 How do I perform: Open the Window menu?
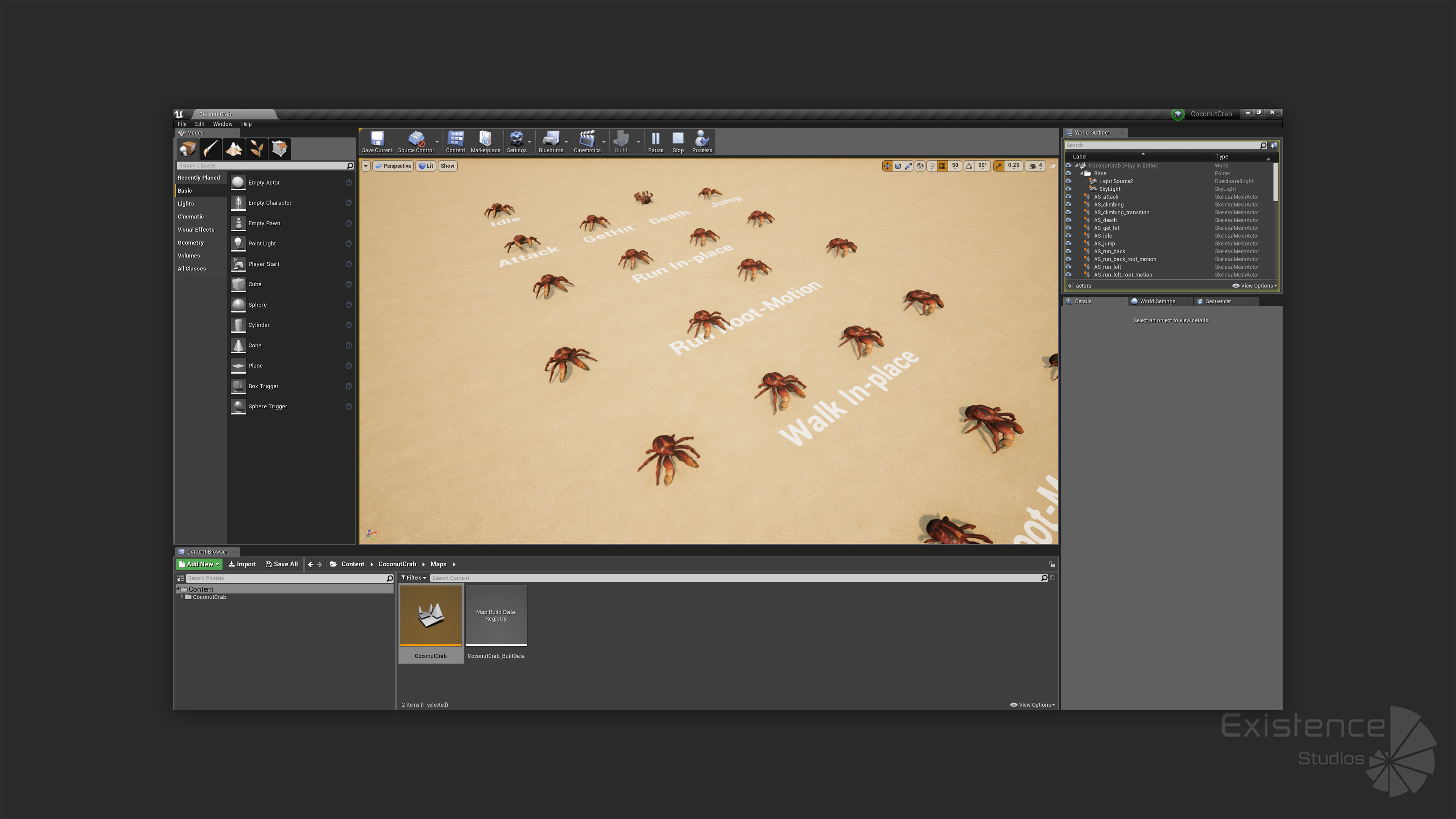pos(222,124)
